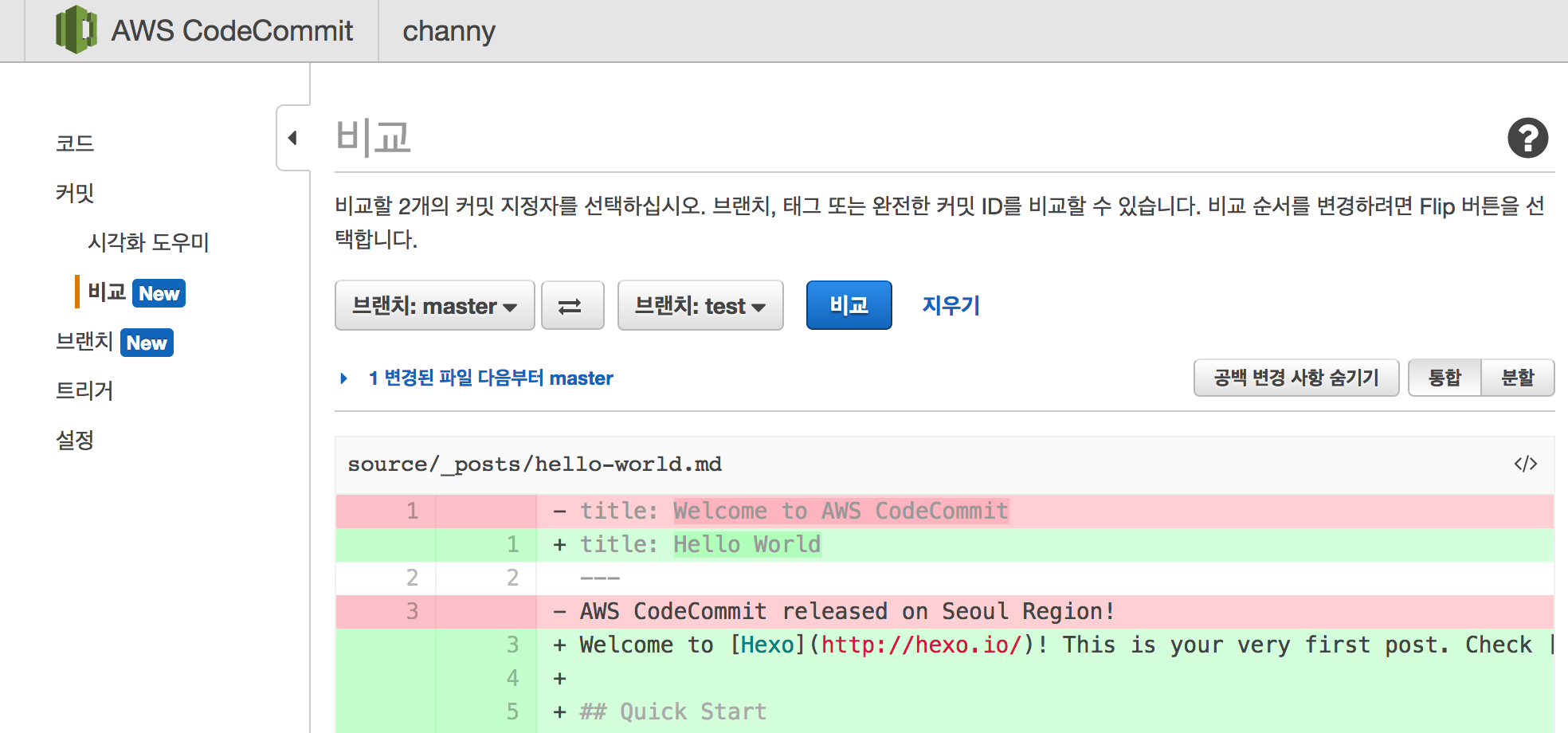This screenshot has width=1568, height=733.
Task: Open the 브랜치: test dropdown
Action: [x=700, y=305]
